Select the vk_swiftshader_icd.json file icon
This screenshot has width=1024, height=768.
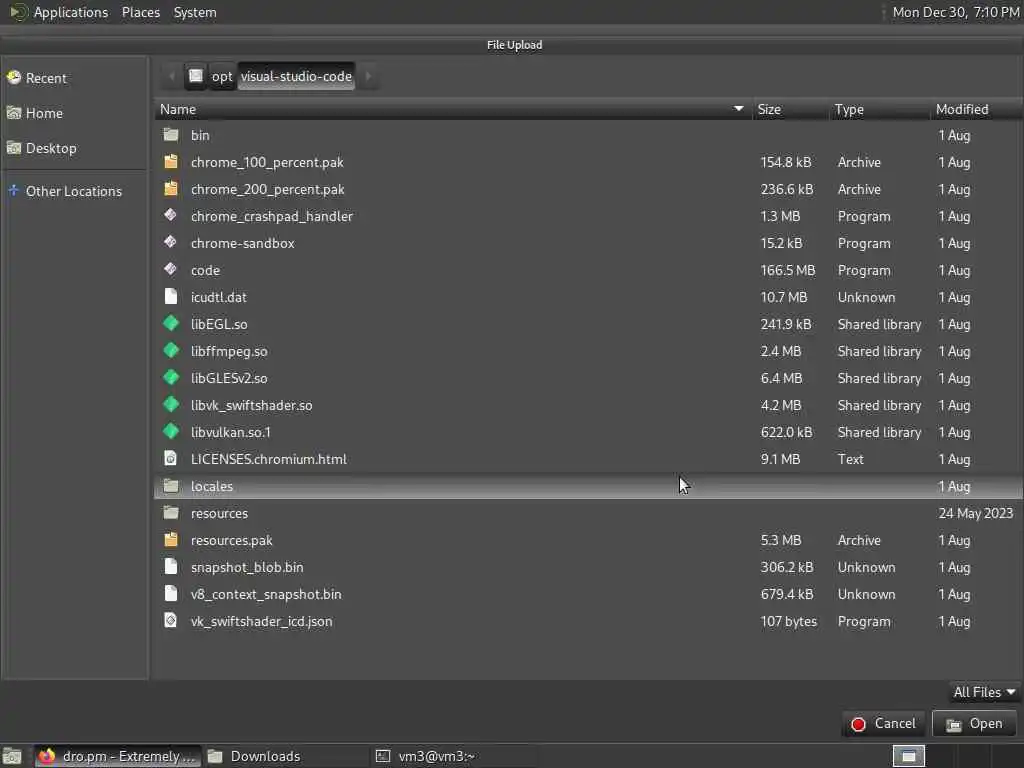tap(171, 620)
